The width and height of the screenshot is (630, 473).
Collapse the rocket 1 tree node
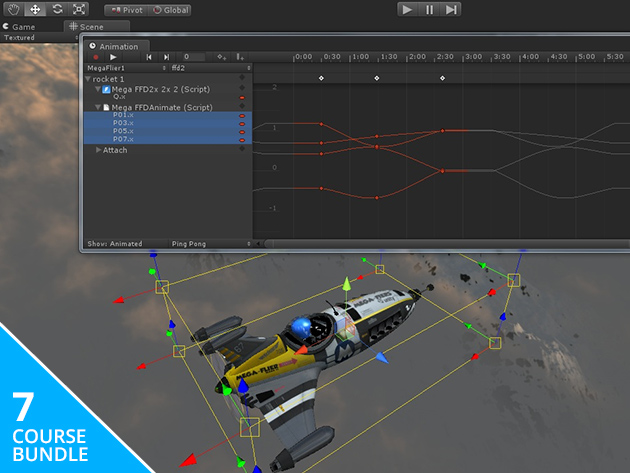88,78
